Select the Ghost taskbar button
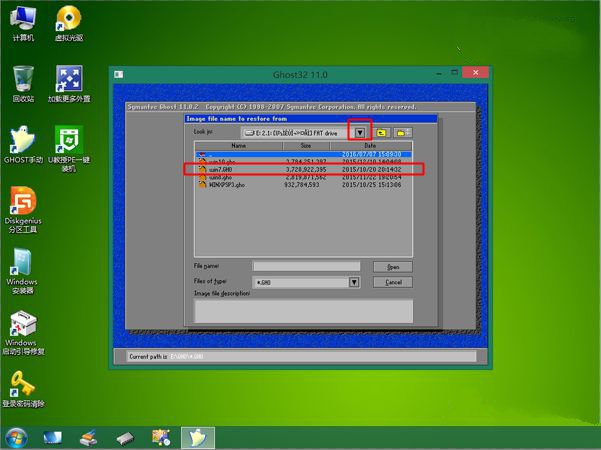 click(x=198, y=438)
